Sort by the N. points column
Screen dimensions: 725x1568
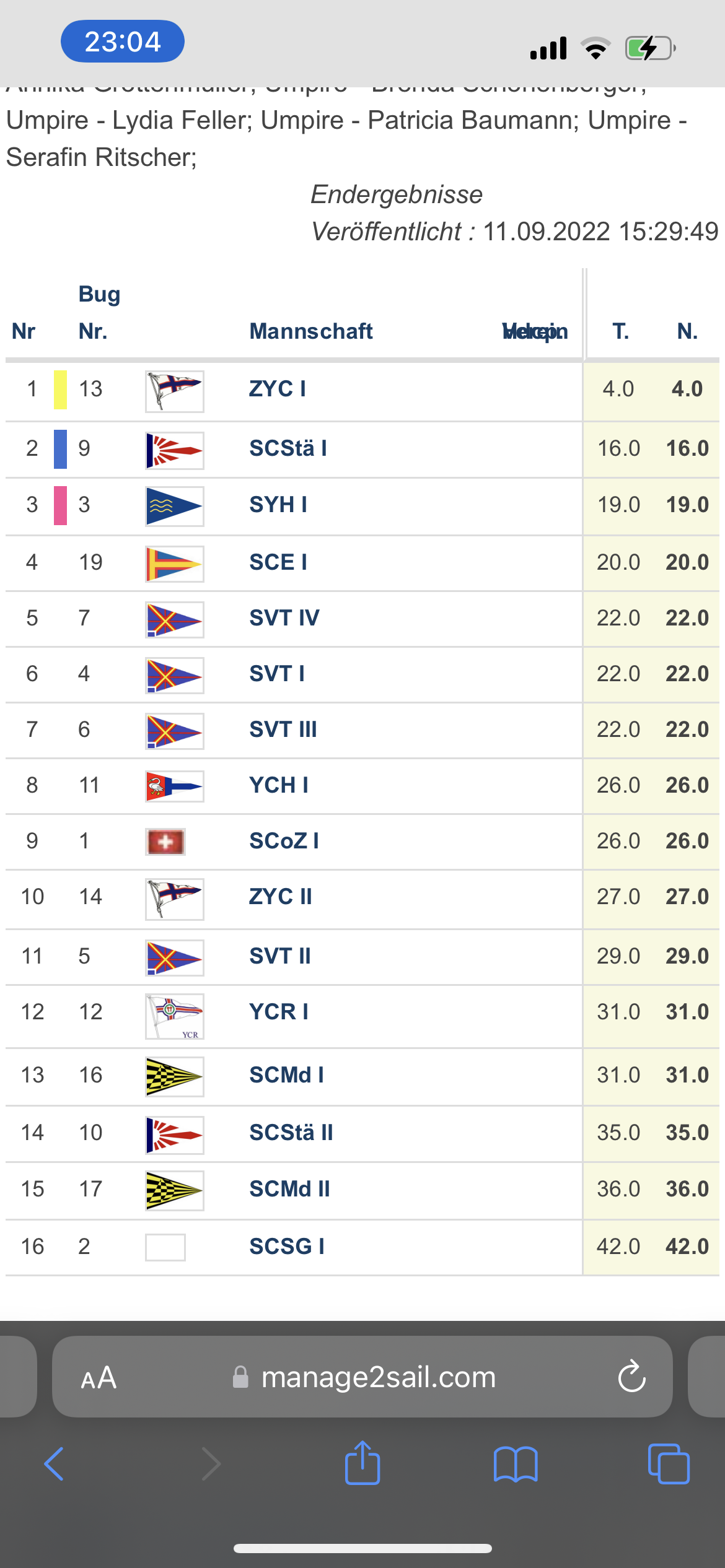pyautogui.click(x=687, y=331)
